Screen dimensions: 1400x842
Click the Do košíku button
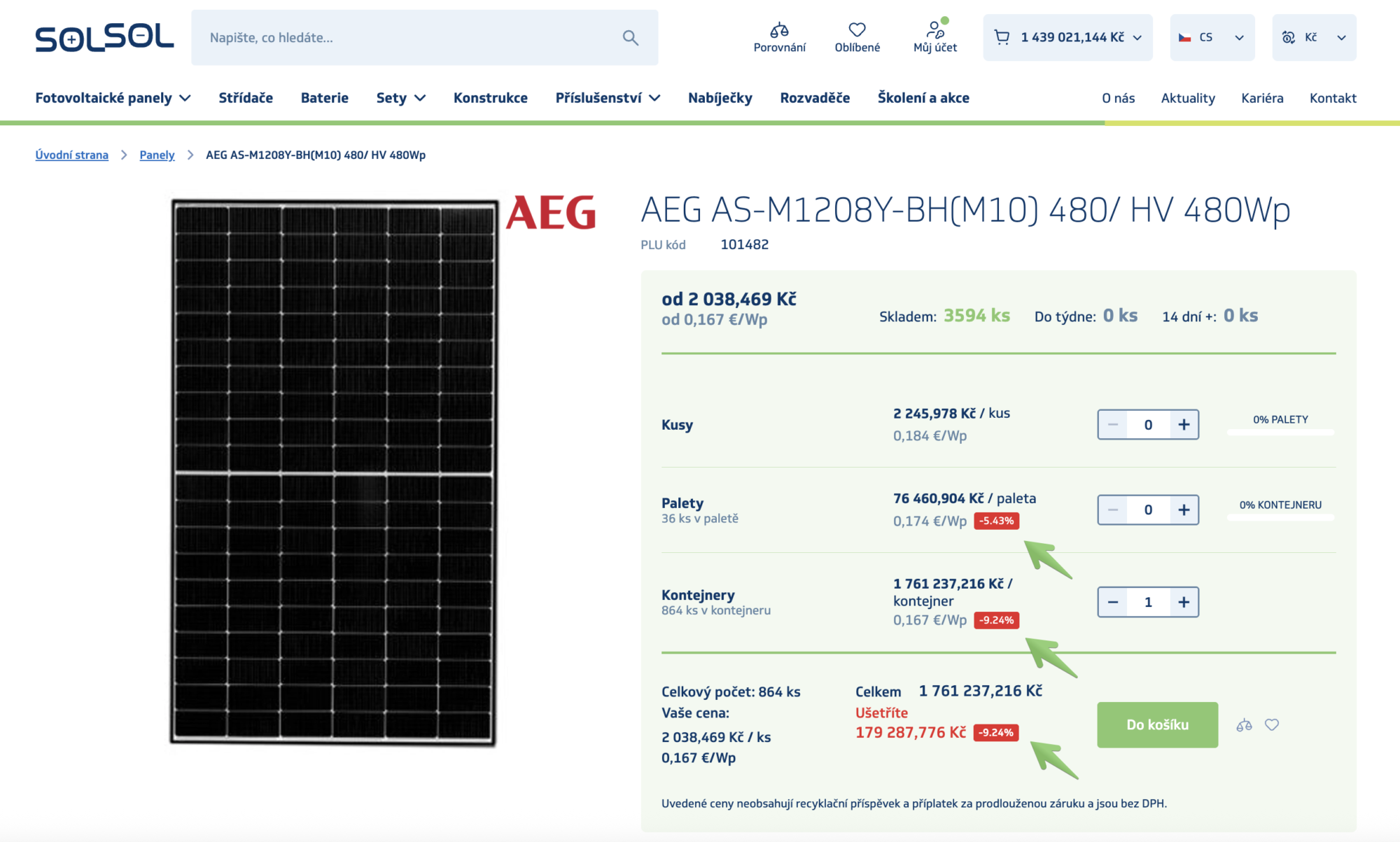[1157, 725]
